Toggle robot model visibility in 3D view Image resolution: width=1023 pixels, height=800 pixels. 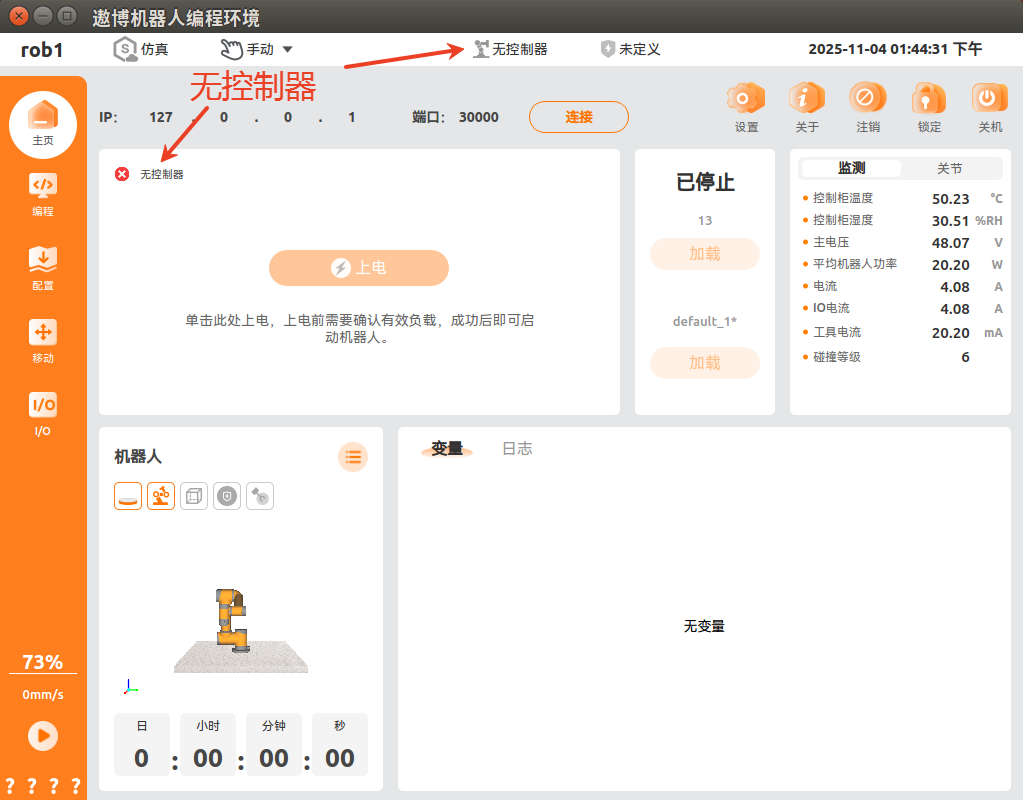(x=161, y=496)
